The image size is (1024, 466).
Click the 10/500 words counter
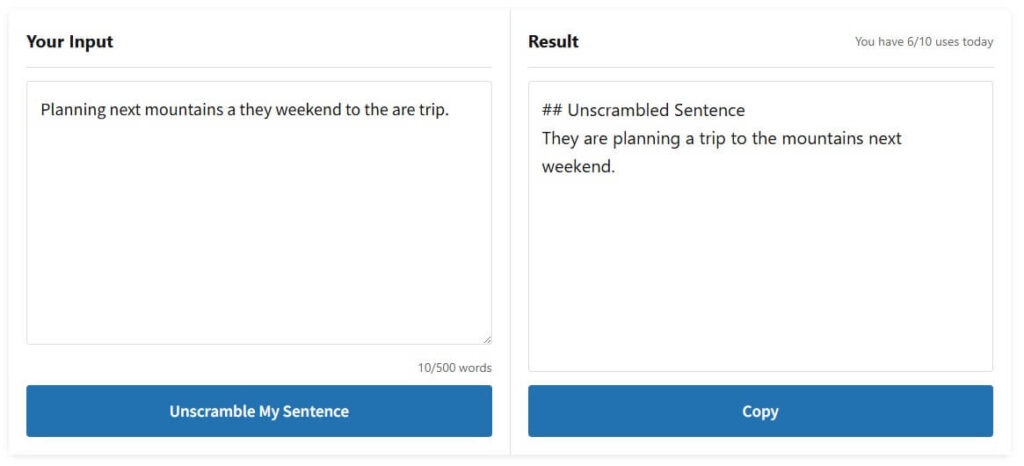point(455,368)
